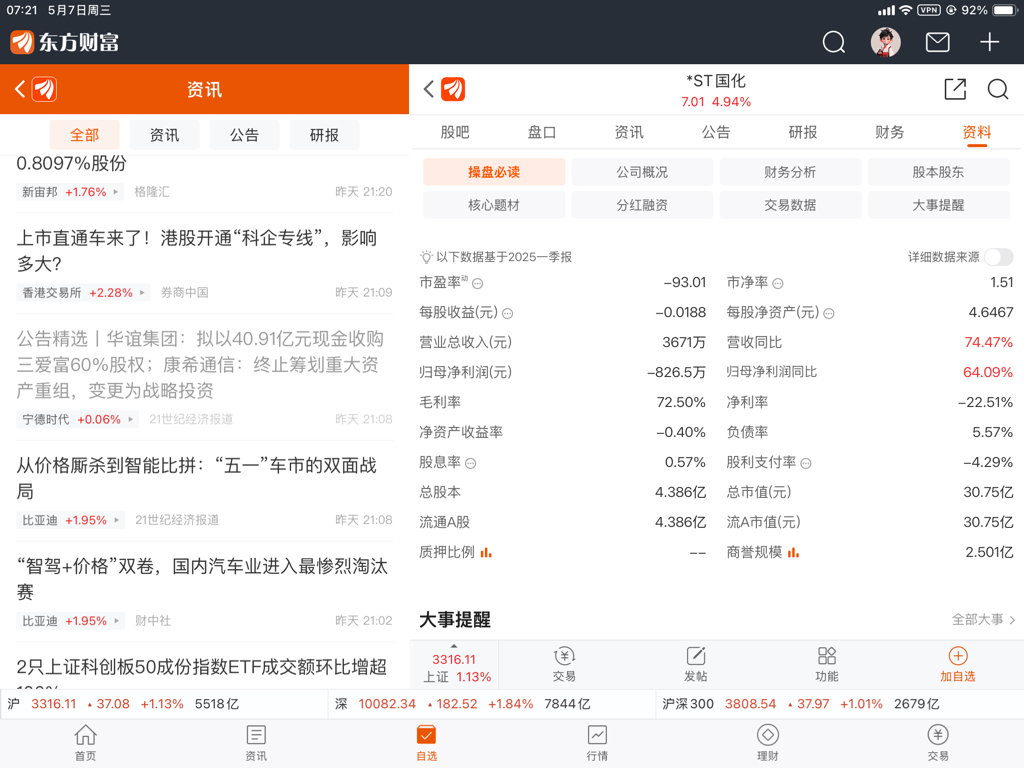This screenshot has width=1024, height=768.
Task: Select the 交易数据 section button
Action: (x=790, y=205)
